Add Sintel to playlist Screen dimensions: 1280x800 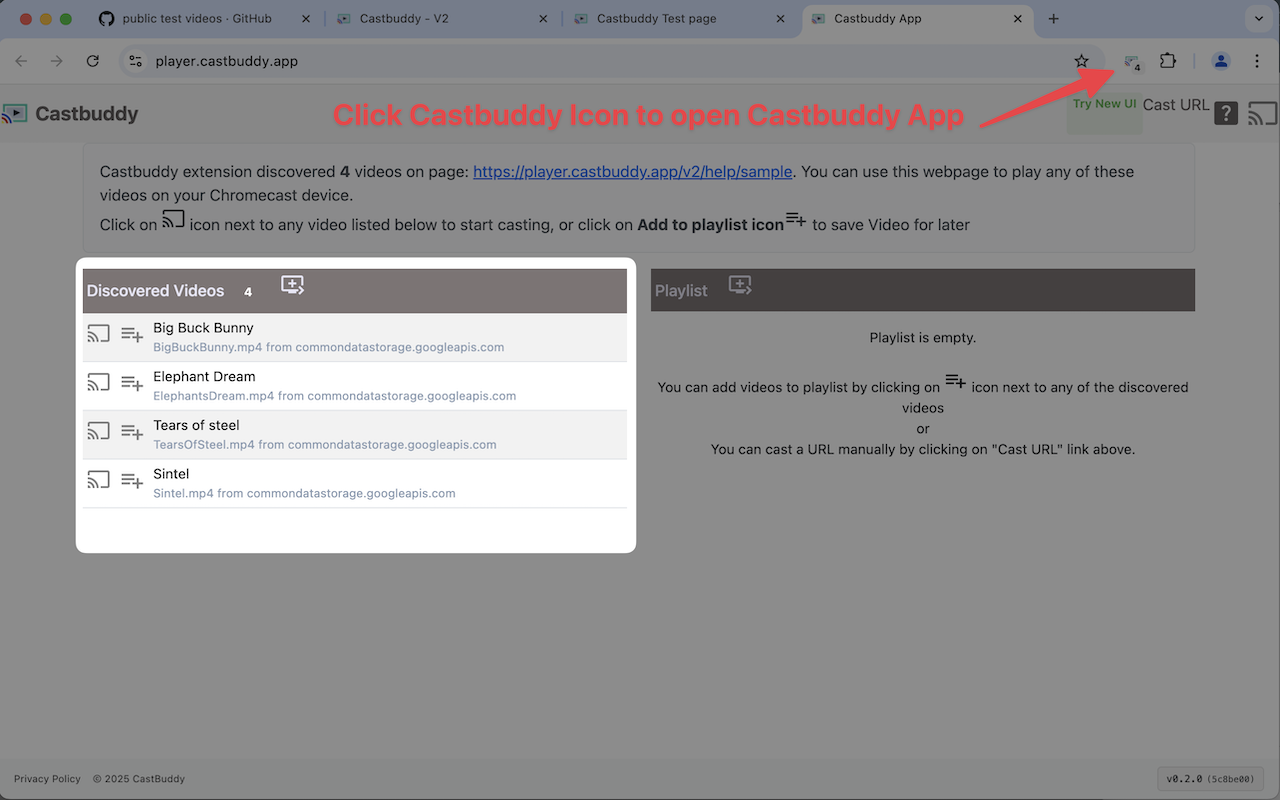tap(132, 480)
